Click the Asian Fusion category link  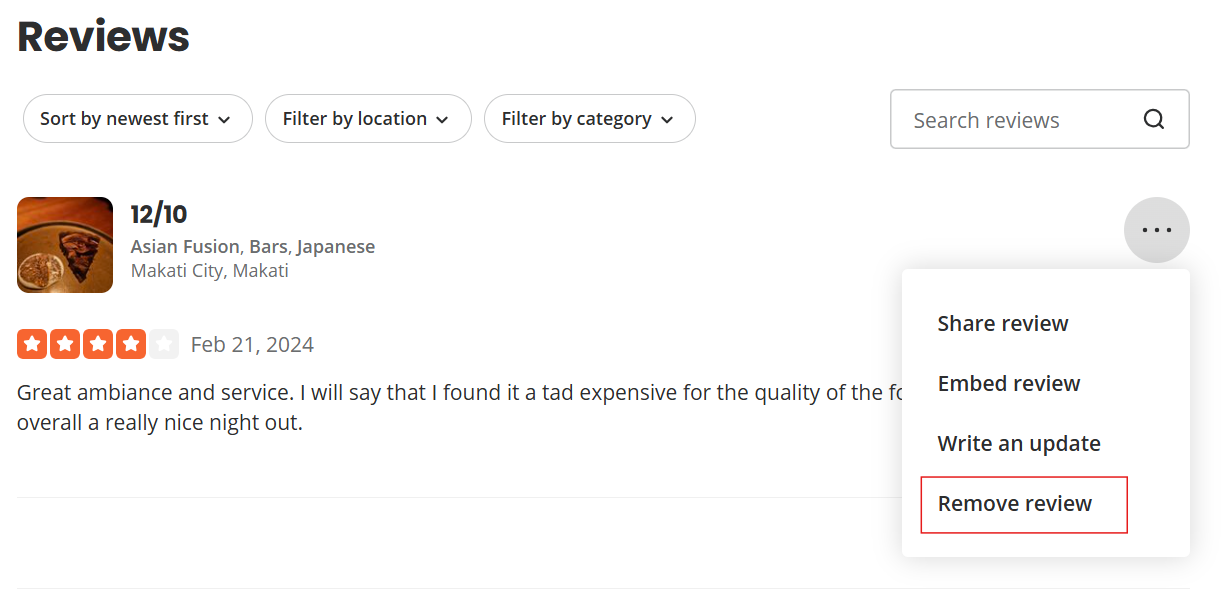click(185, 247)
